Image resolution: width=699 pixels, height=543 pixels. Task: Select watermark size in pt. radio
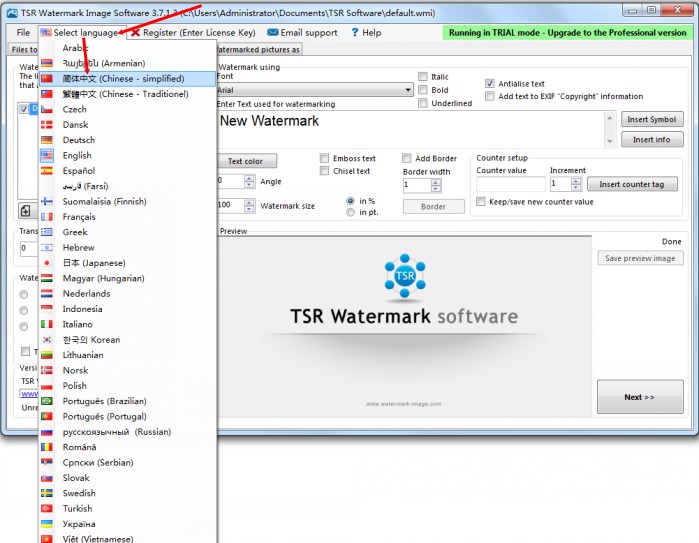[x=350, y=212]
